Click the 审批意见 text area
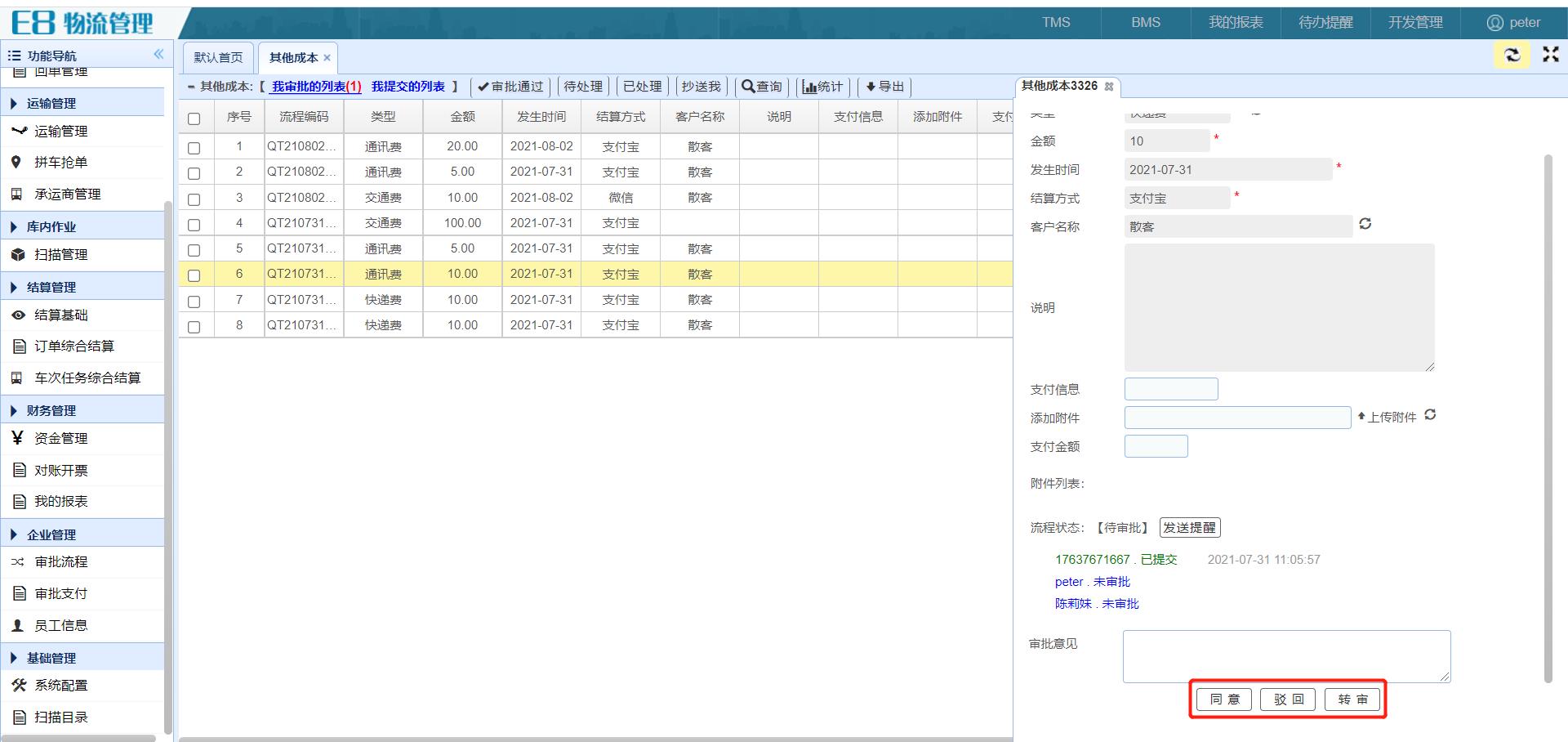This screenshot has height=742, width=1568. pyautogui.click(x=1286, y=656)
